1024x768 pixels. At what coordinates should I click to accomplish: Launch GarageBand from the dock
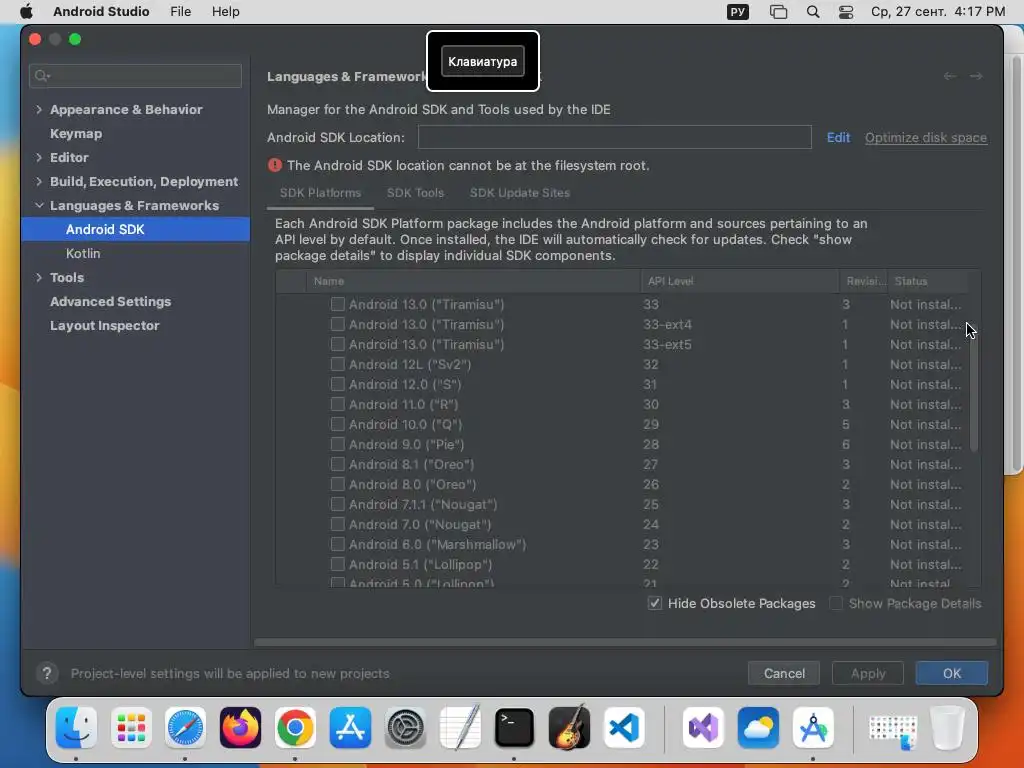569,727
